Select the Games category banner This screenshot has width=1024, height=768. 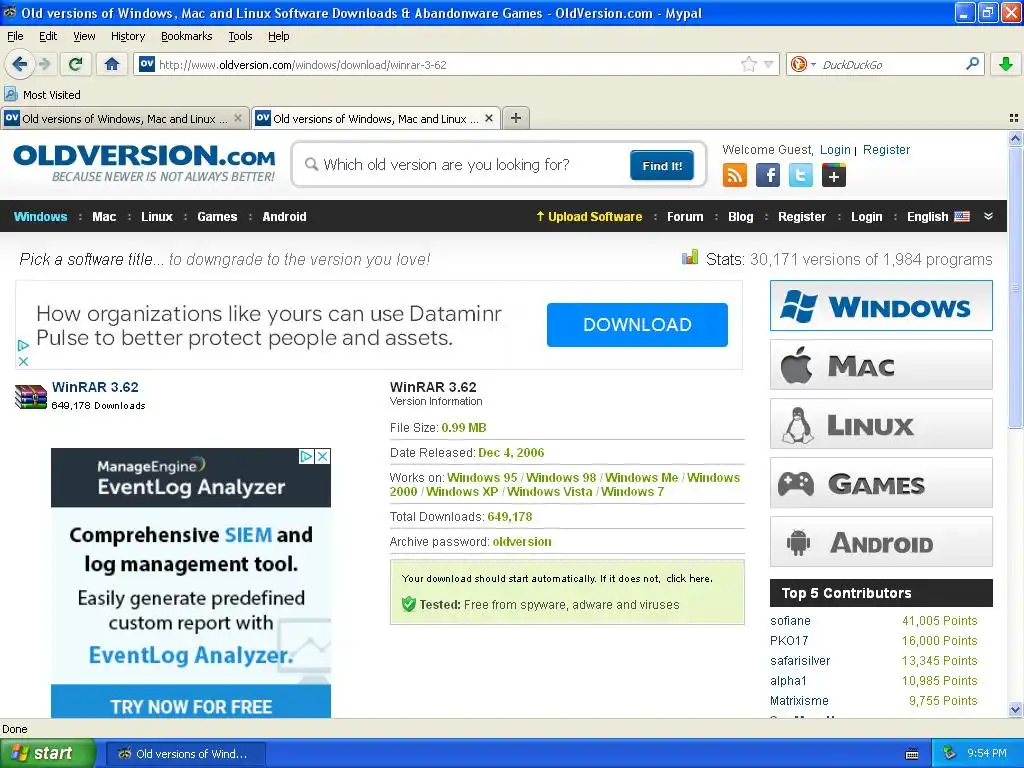[881, 483]
